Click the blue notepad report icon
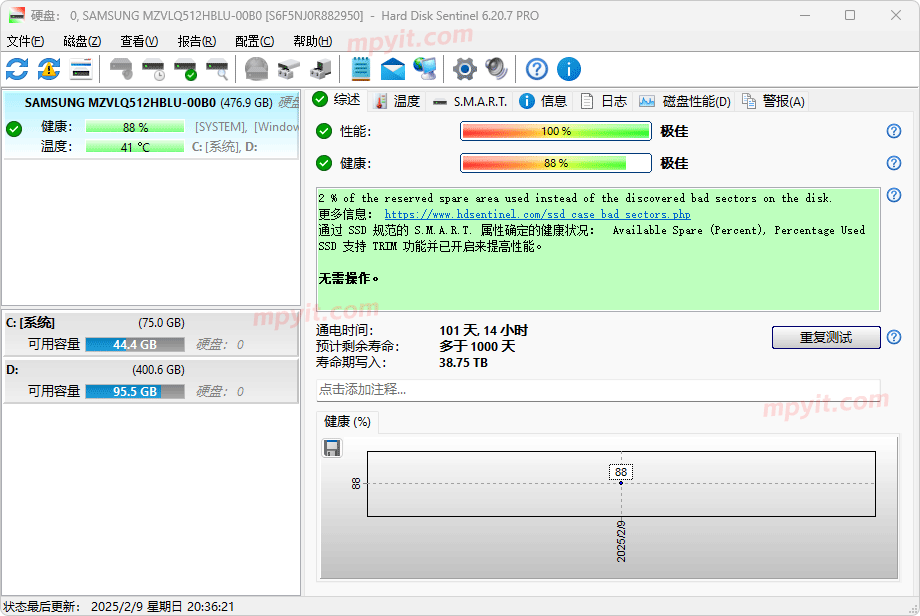The image size is (920, 616). [x=360, y=69]
